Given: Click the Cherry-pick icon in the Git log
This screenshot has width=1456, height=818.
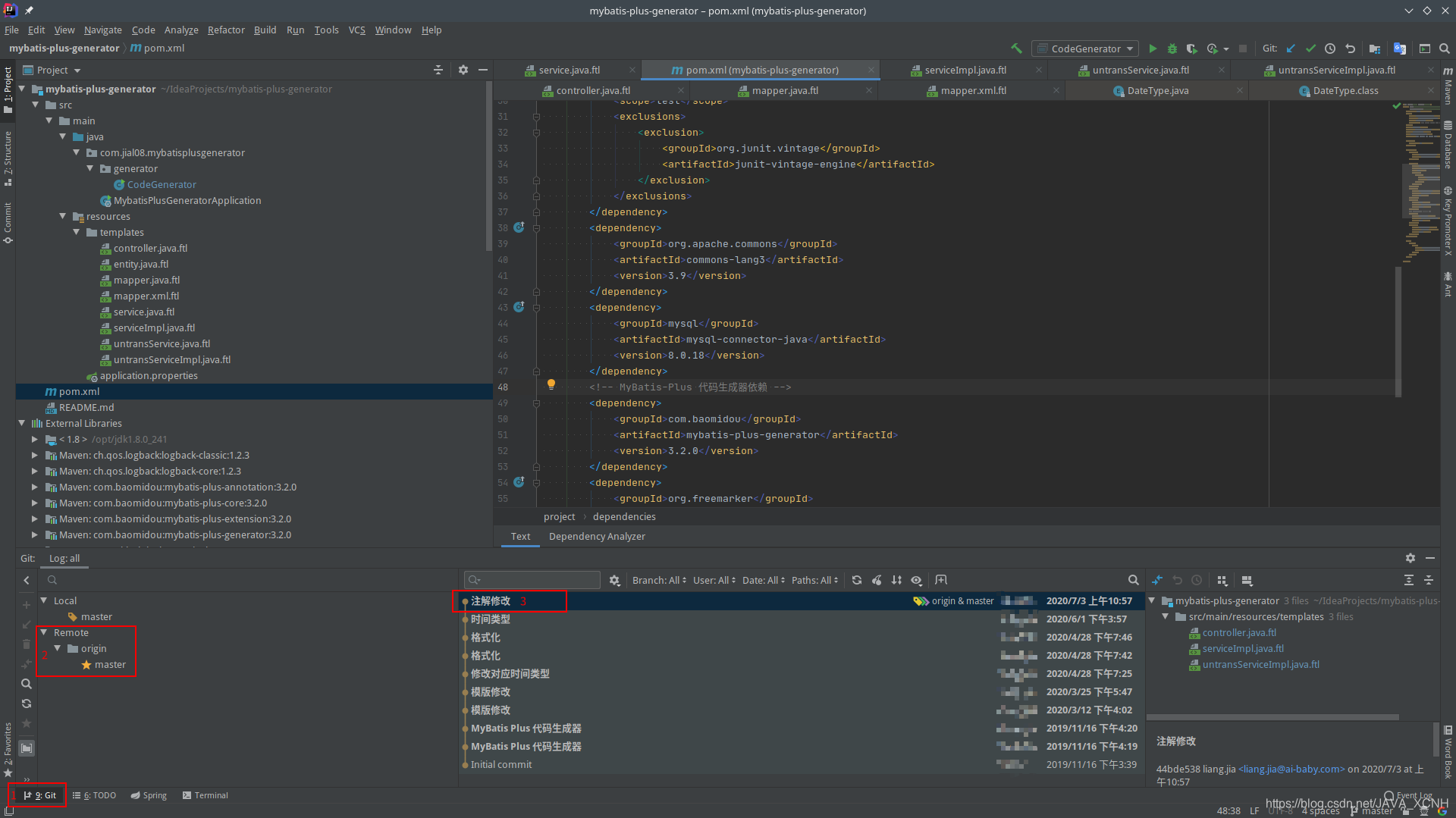Looking at the screenshot, I should [877, 580].
